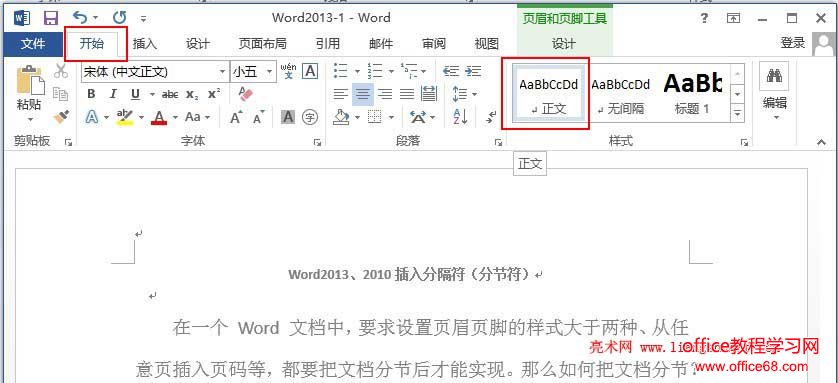
Task: Click the Justify alignment icon
Action: pyautogui.click(x=407, y=95)
